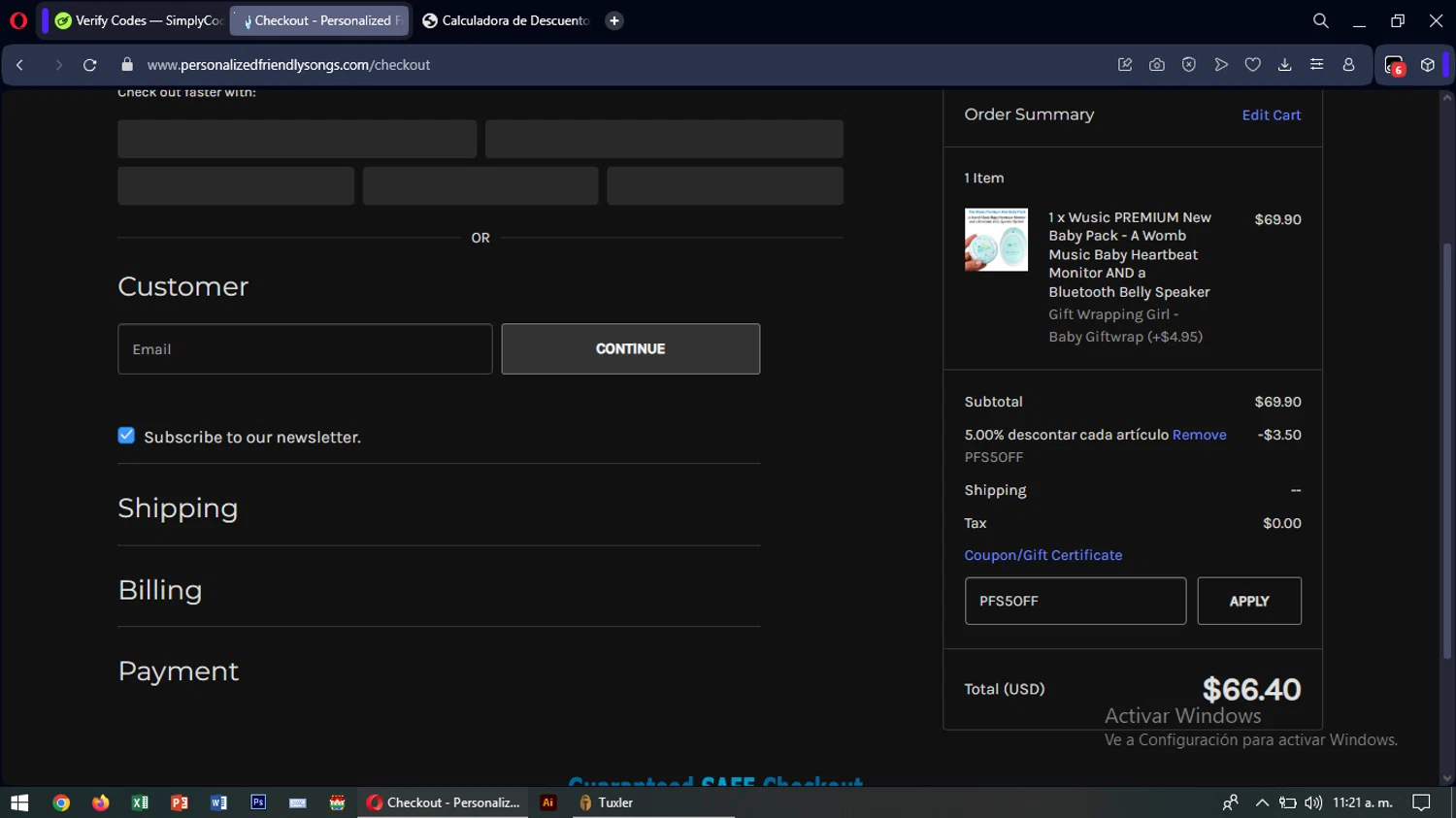This screenshot has width=1456, height=818.
Task: Launch Chrome from the taskbar
Action: (x=61, y=802)
